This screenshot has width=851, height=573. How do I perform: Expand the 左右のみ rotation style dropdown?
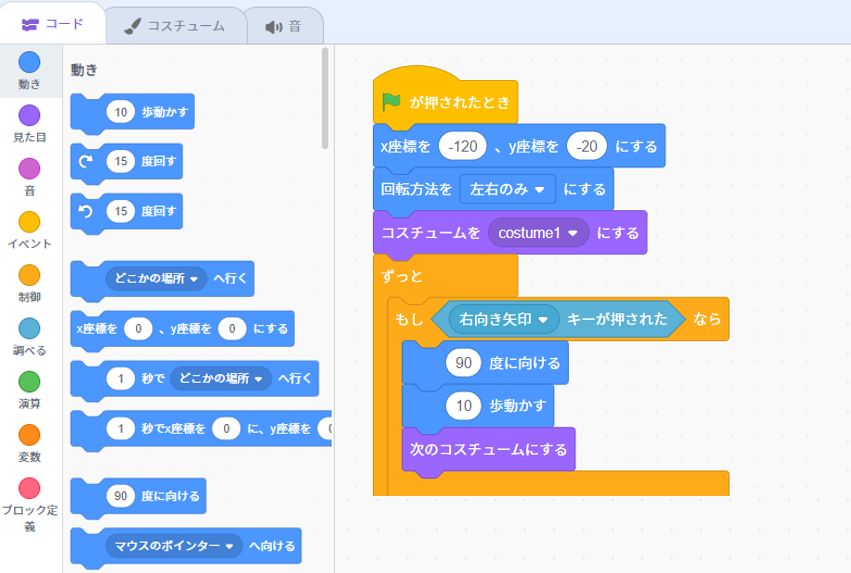tap(507, 189)
